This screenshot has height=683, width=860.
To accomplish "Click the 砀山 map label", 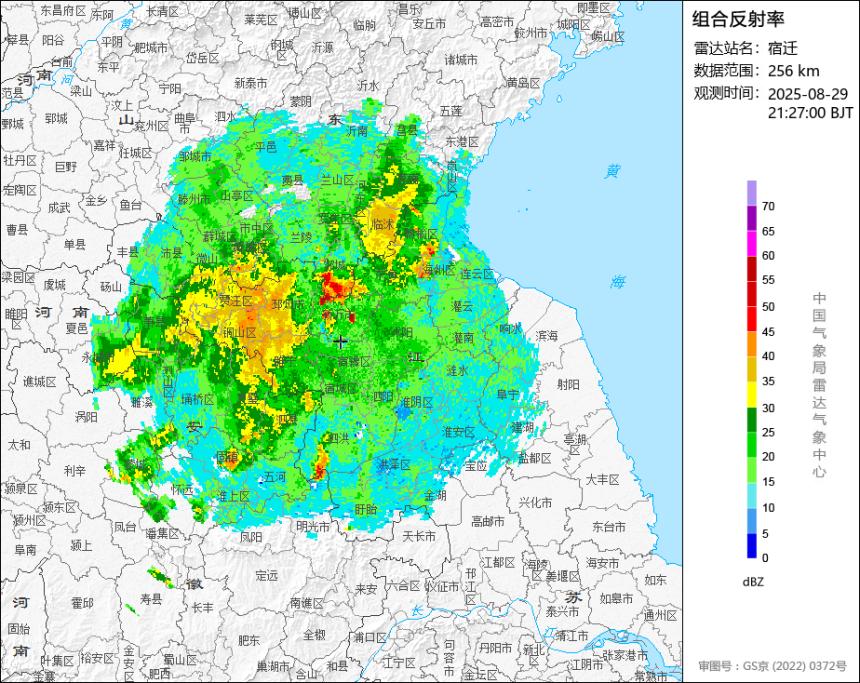I will [x=111, y=287].
